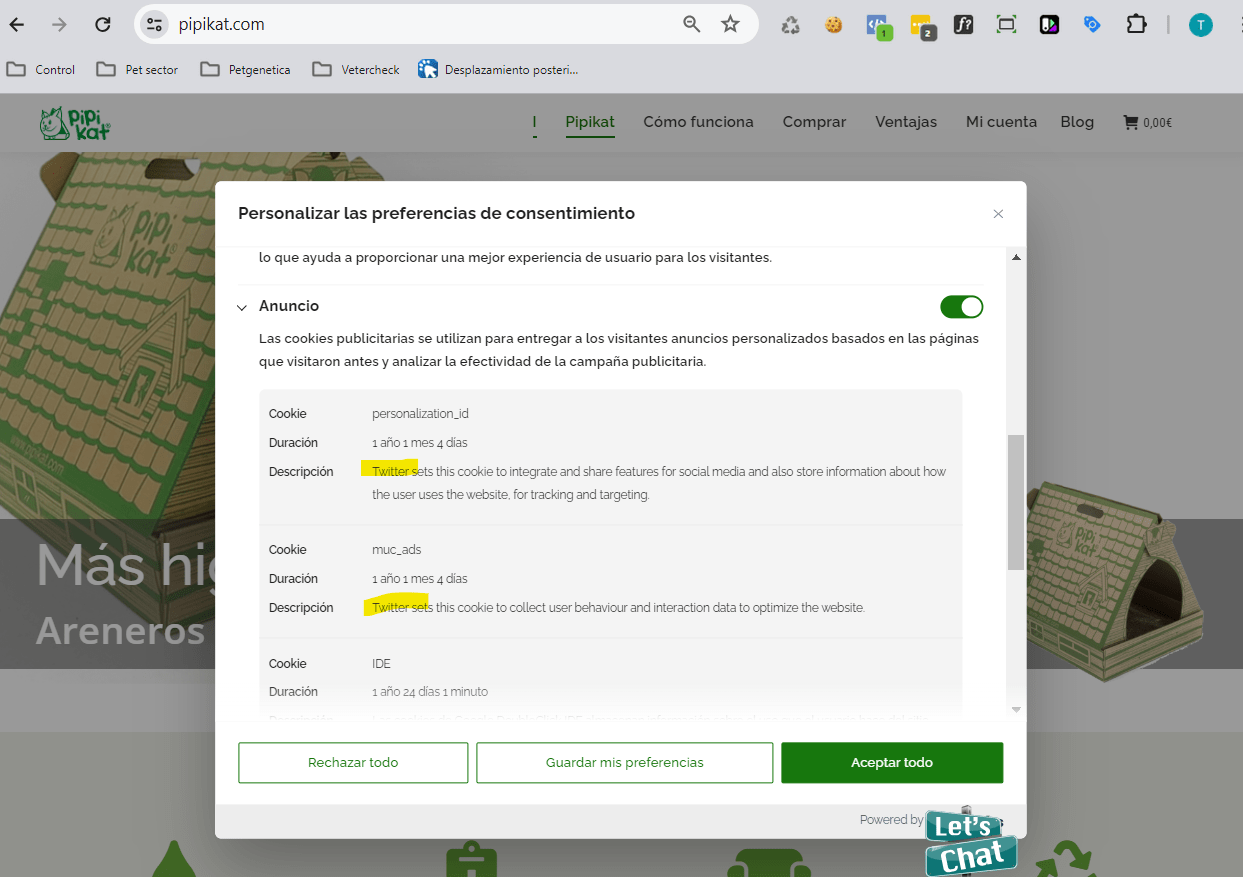Disable the Anuncio cookies toggle
The height and width of the screenshot is (877, 1243).
[962, 307]
